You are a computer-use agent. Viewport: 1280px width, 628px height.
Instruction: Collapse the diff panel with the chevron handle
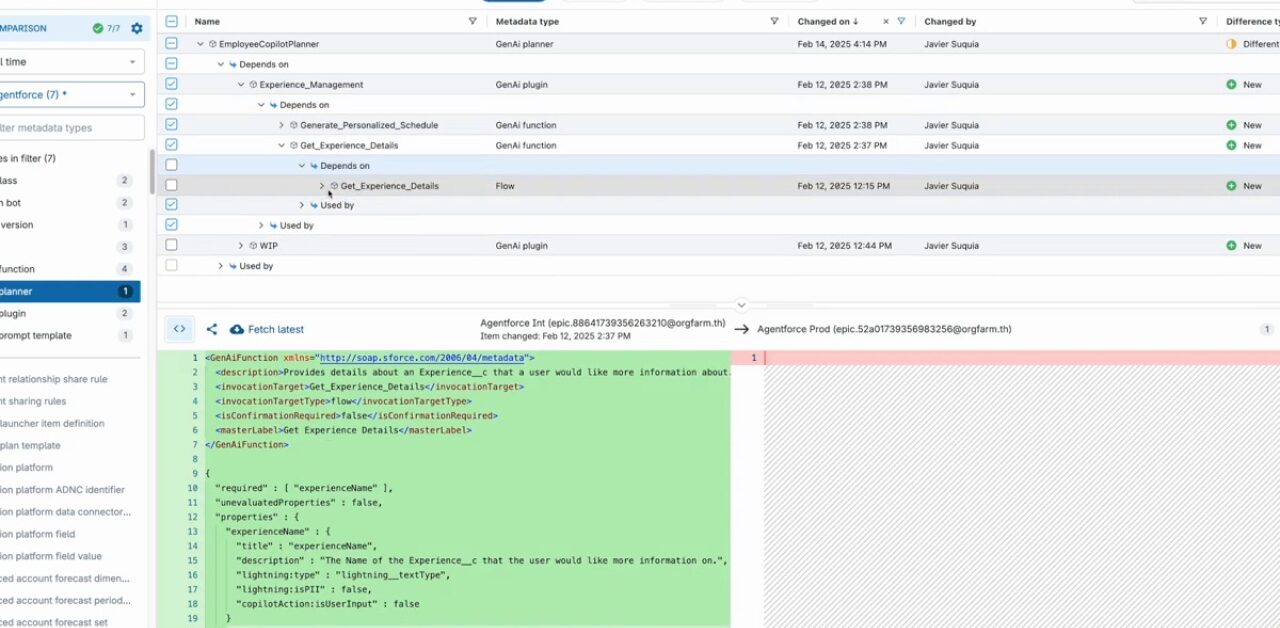click(x=741, y=305)
